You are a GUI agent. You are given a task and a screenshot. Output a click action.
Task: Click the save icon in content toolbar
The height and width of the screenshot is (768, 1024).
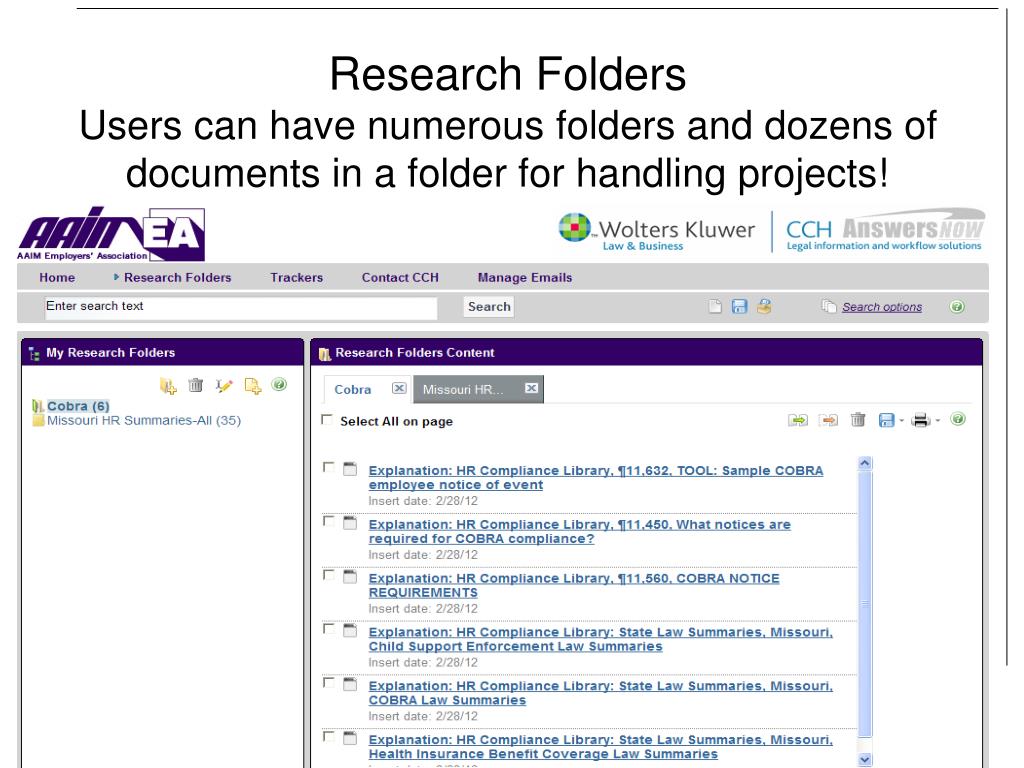886,420
